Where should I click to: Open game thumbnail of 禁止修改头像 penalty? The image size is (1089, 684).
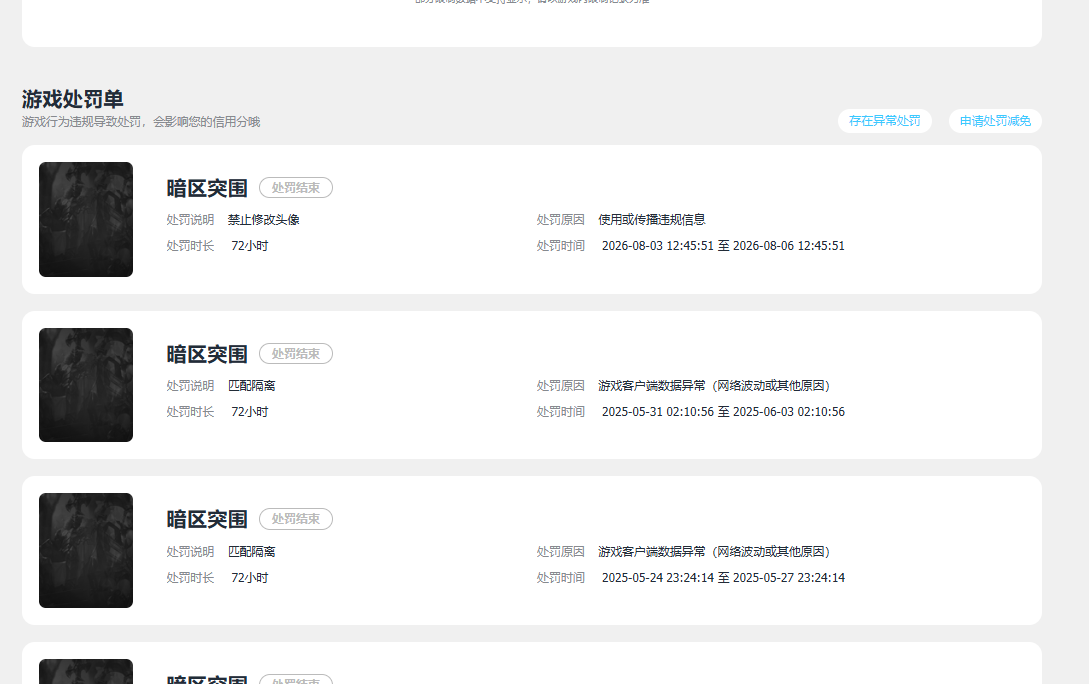pos(85,219)
